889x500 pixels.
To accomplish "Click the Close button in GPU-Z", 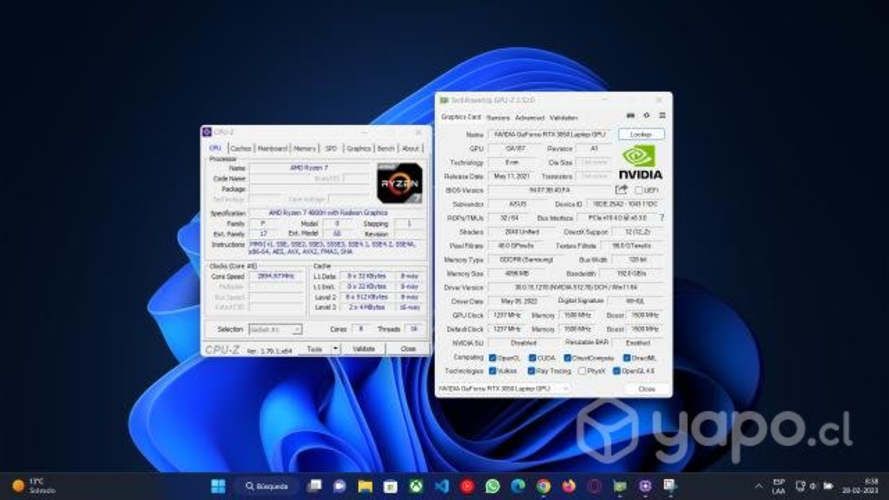I will coord(646,389).
